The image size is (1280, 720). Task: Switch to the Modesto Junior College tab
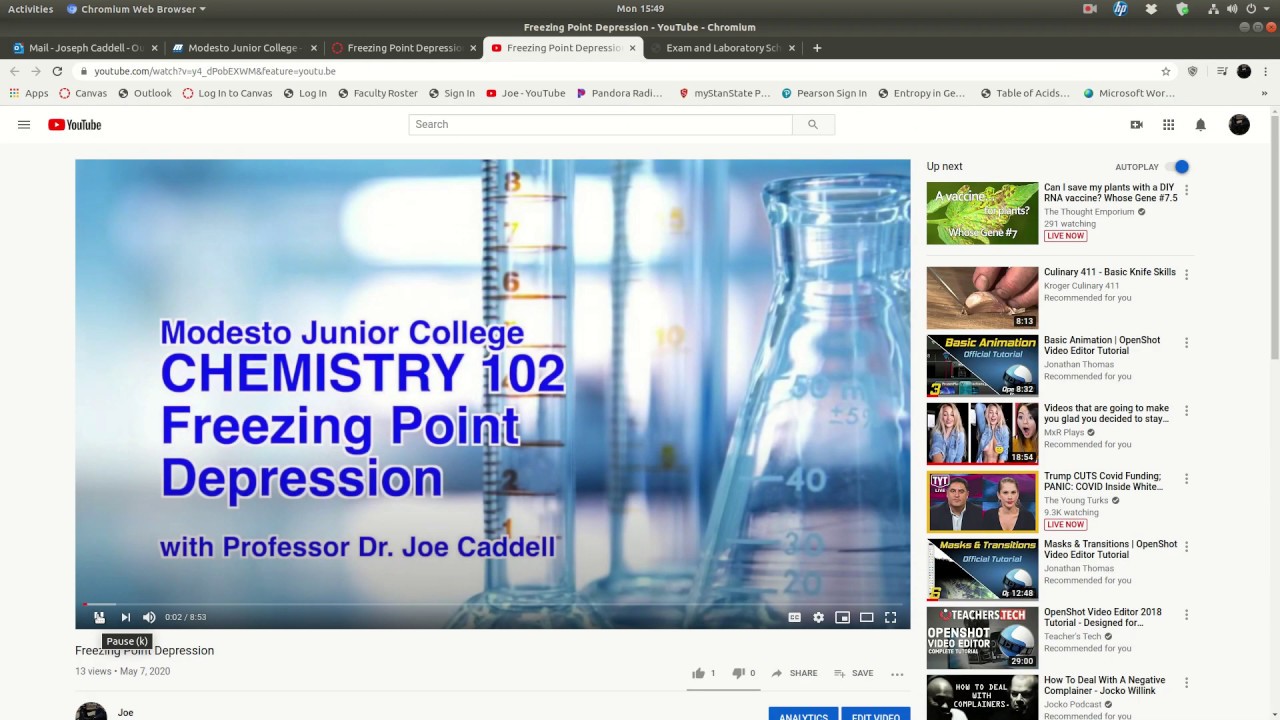tap(243, 48)
